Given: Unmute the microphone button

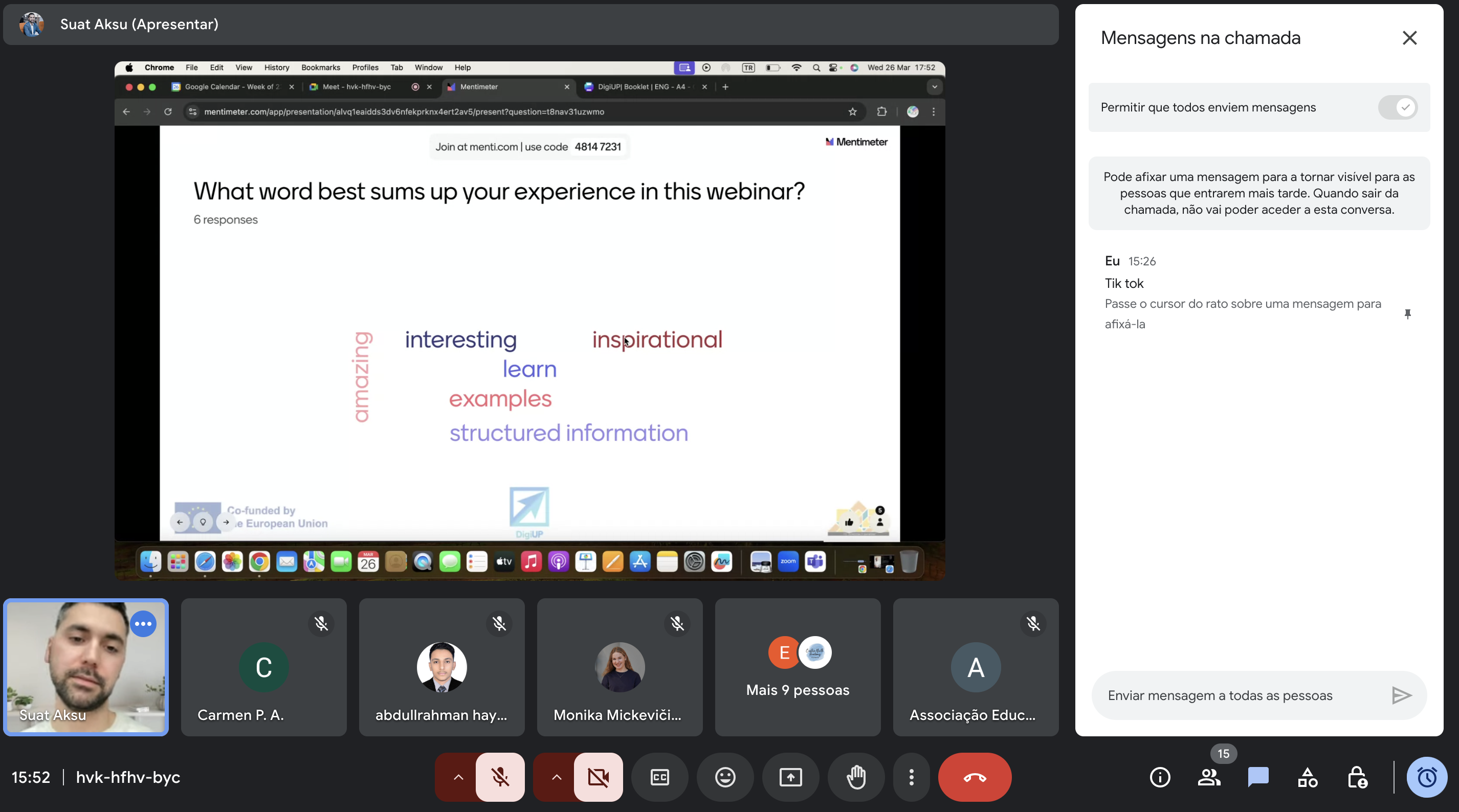Looking at the screenshot, I should pyautogui.click(x=499, y=777).
